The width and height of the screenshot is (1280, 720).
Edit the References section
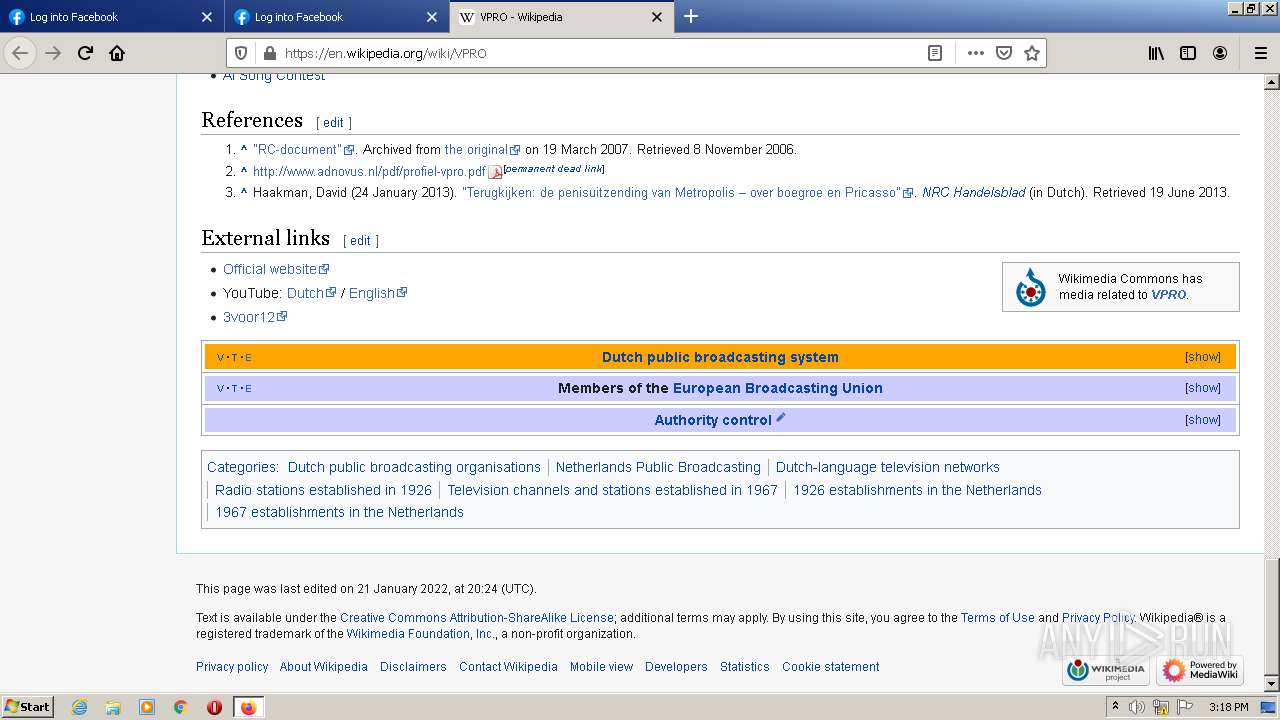pos(333,123)
